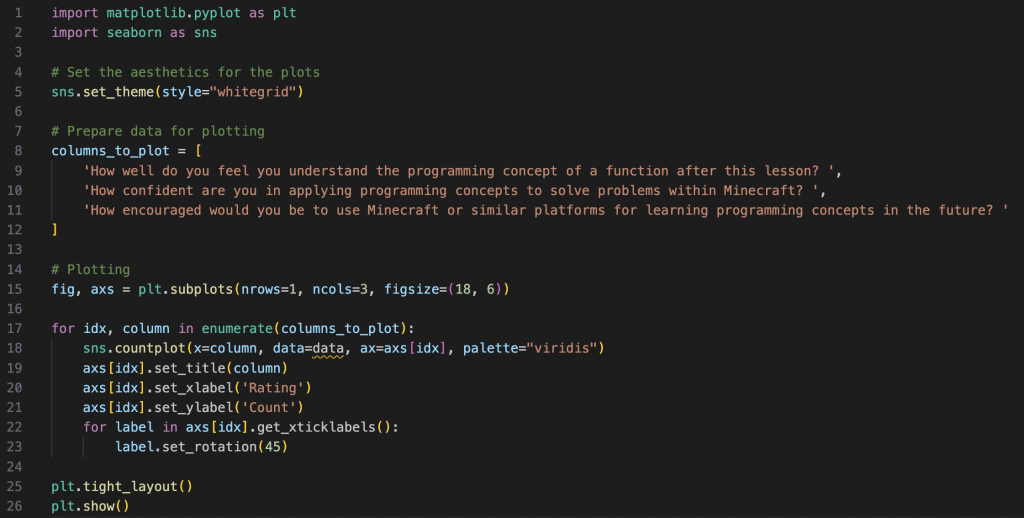
Task: Click the plt.show() statement
Action: tap(91, 505)
